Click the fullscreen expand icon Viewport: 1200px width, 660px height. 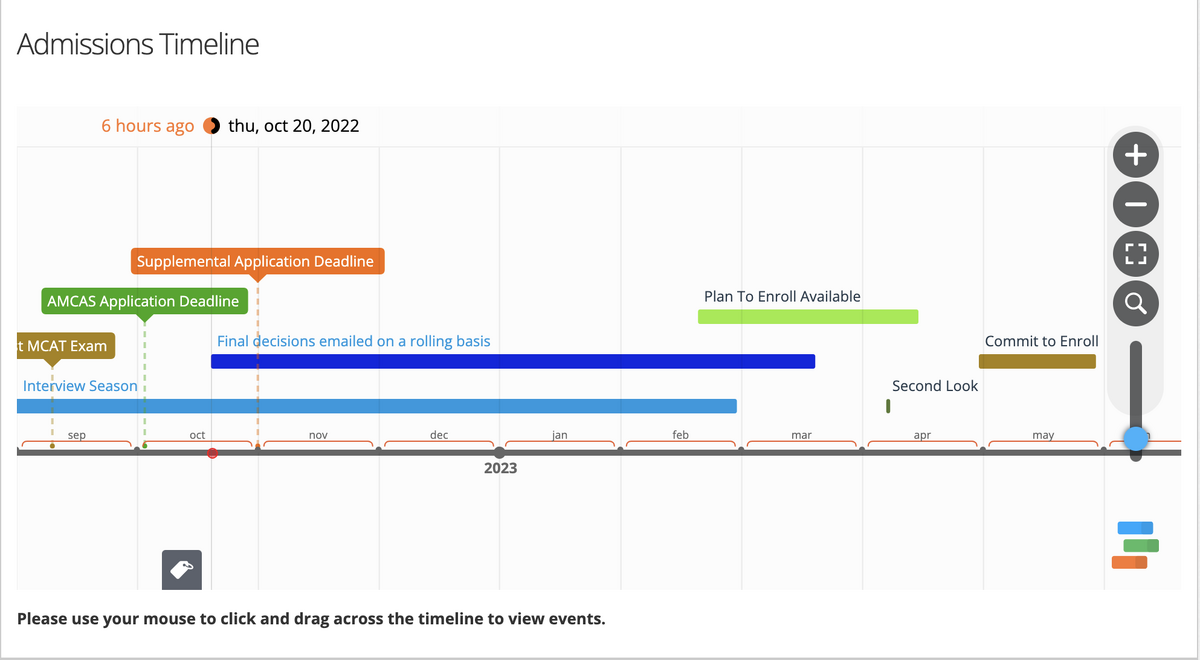pos(1135,253)
